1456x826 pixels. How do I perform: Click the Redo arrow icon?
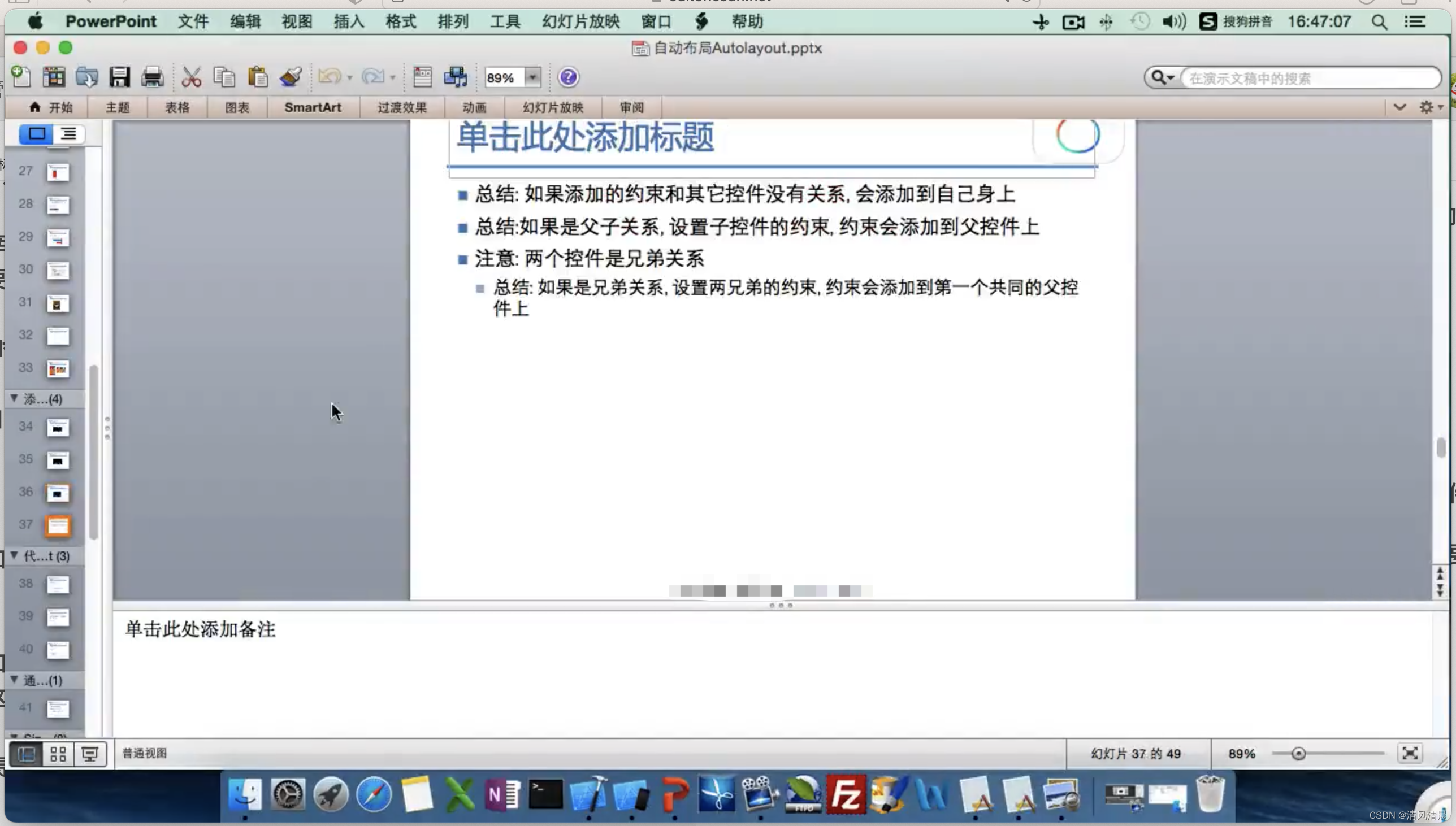pyautogui.click(x=373, y=77)
